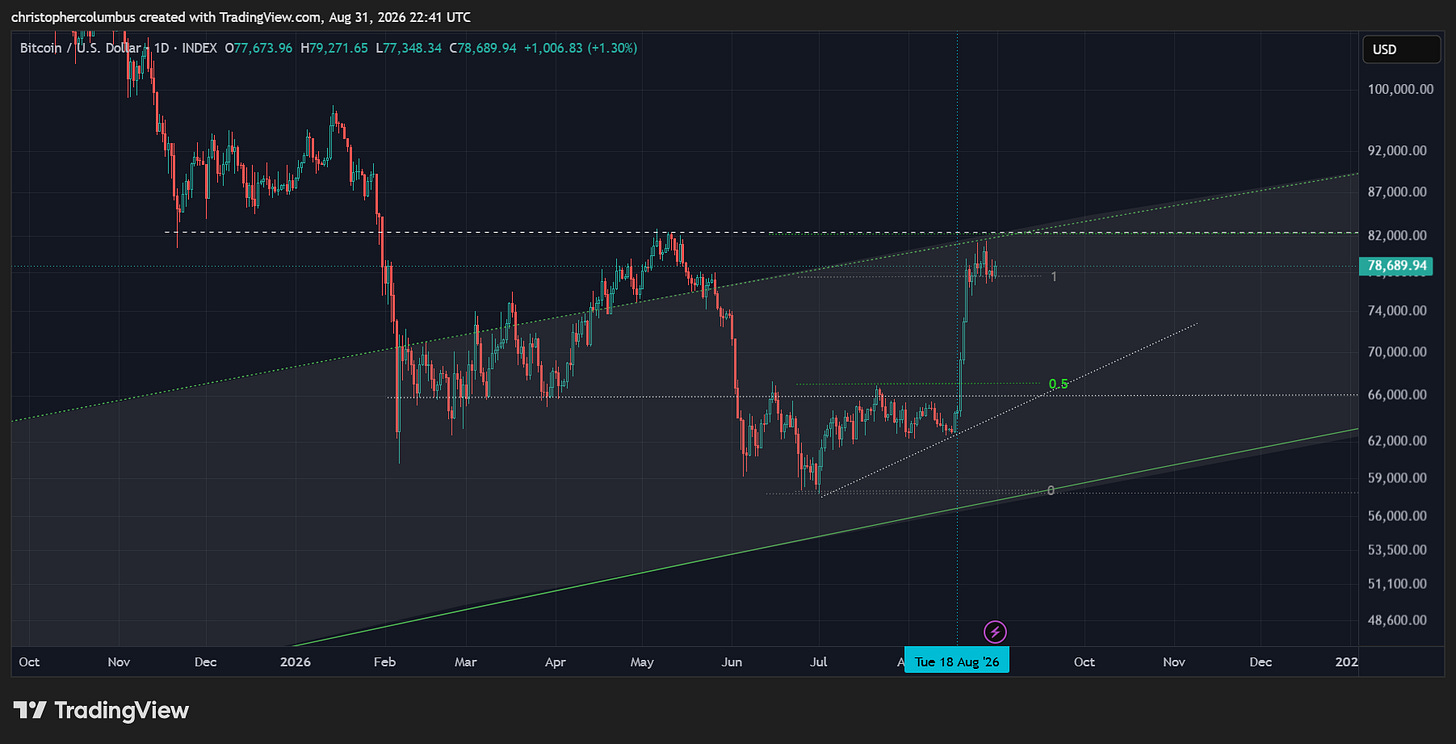1456x744 pixels.
Task: Select the Fibonacci level 1 label
Action: click(1054, 276)
